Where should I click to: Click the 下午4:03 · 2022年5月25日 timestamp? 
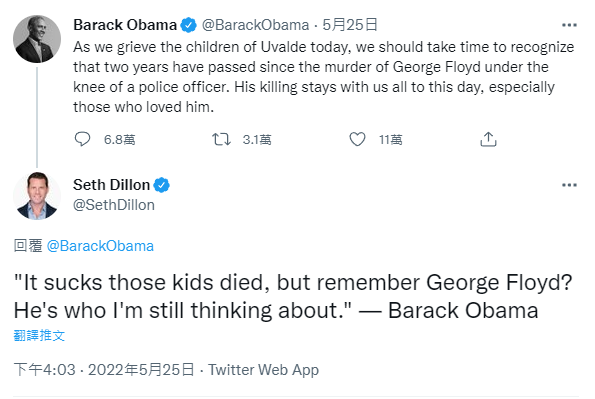[104, 369]
